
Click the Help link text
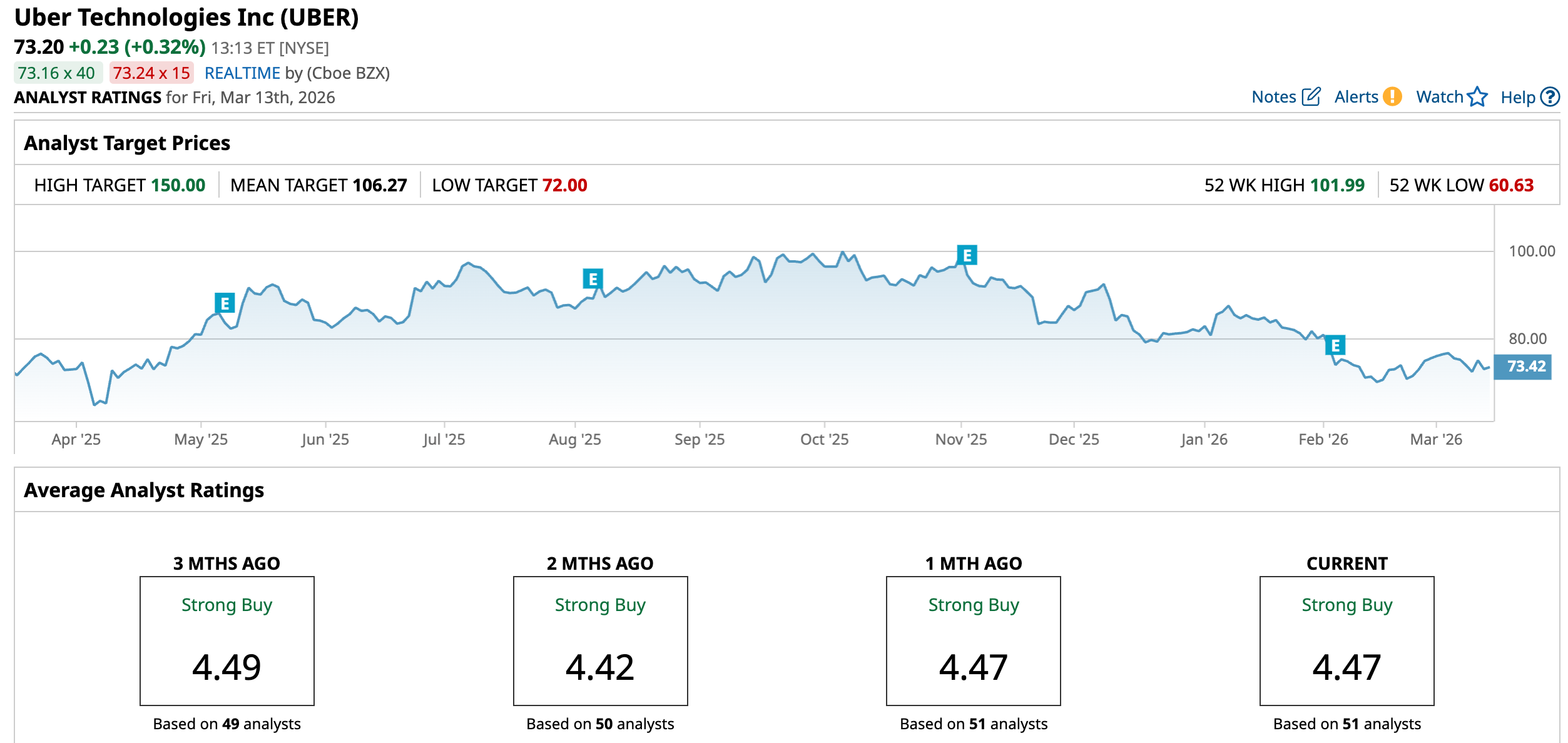pos(1517,98)
